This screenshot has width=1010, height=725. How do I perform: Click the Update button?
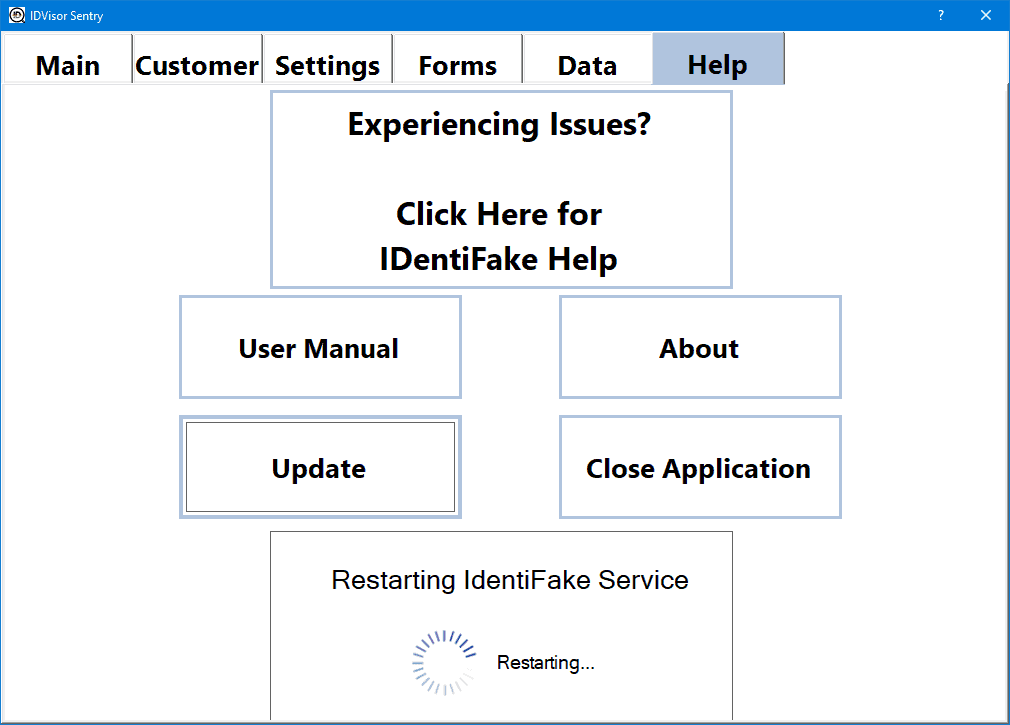point(320,467)
